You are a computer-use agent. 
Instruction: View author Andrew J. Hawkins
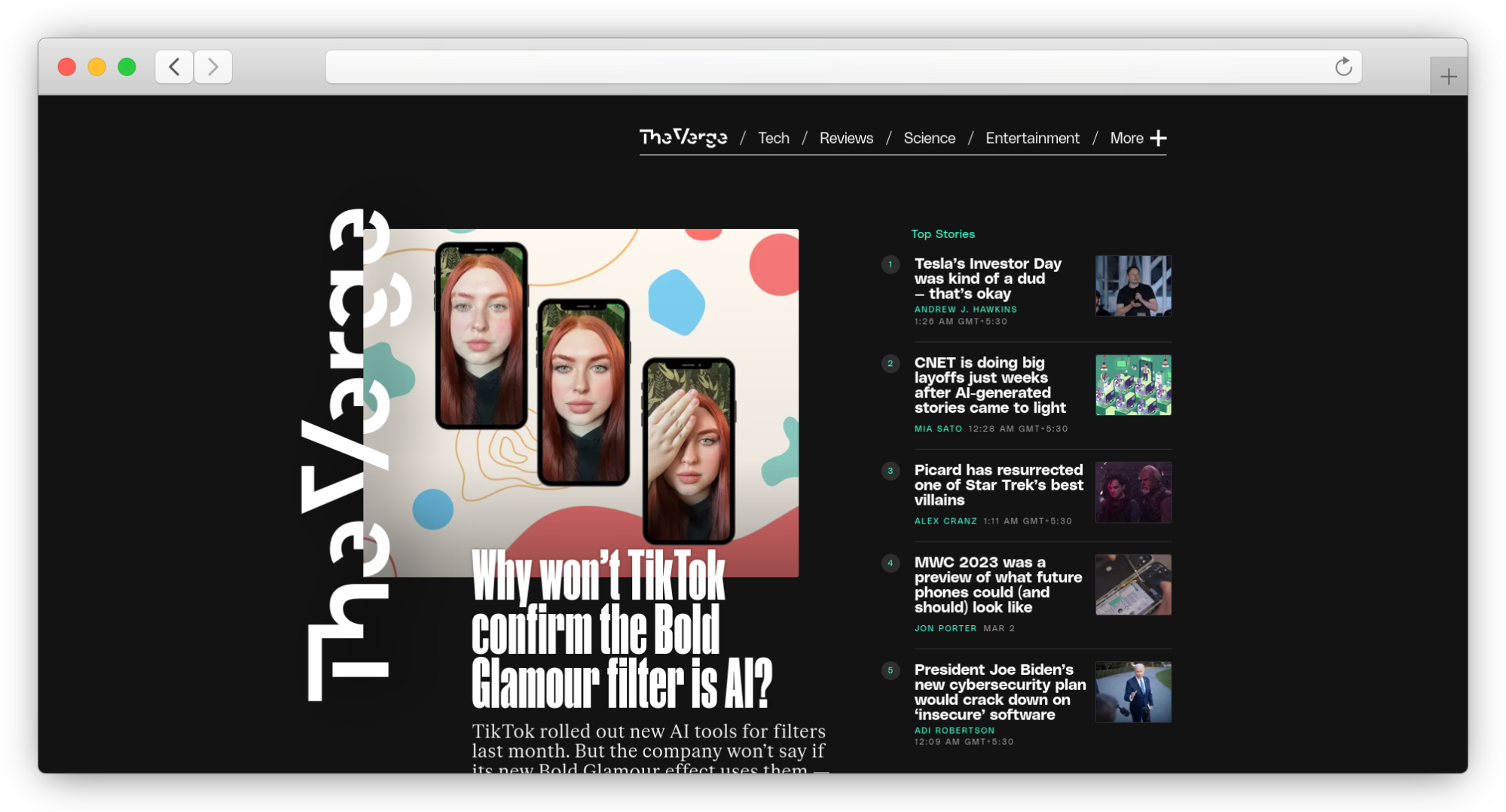tap(965, 310)
